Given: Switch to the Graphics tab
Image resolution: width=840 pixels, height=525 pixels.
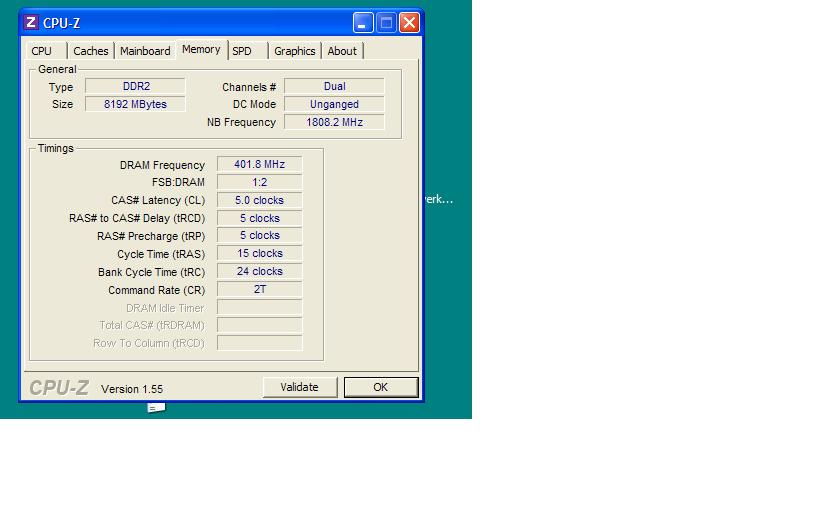Looking at the screenshot, I should 295,51.
